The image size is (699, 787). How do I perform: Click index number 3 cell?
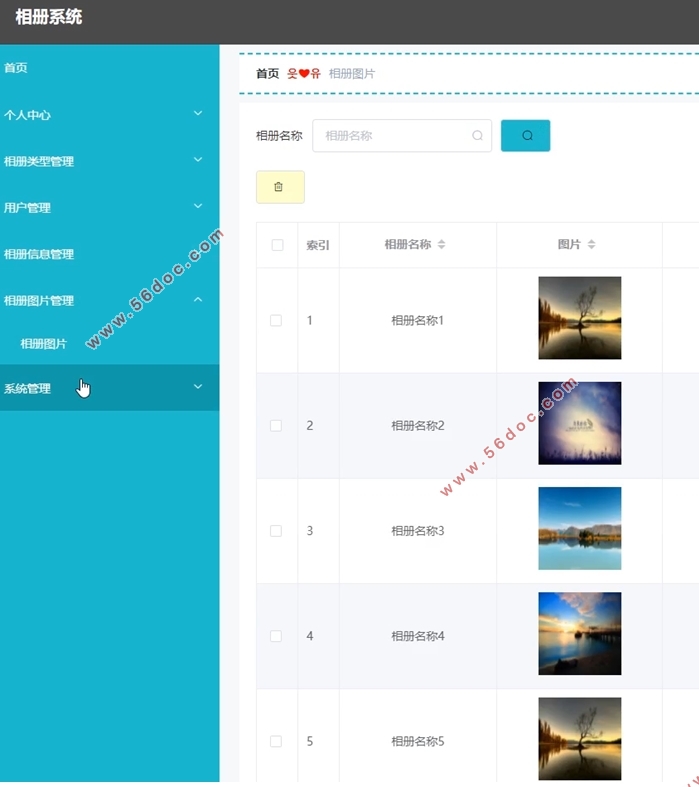[310, 531]
